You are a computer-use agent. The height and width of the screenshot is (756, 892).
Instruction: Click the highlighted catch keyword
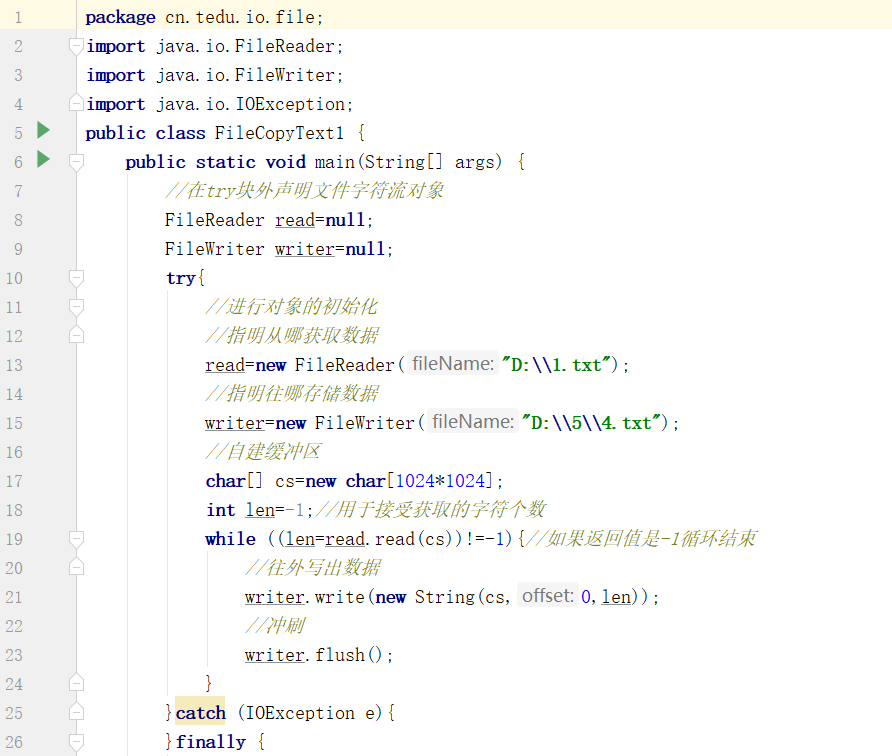[200, 713]
